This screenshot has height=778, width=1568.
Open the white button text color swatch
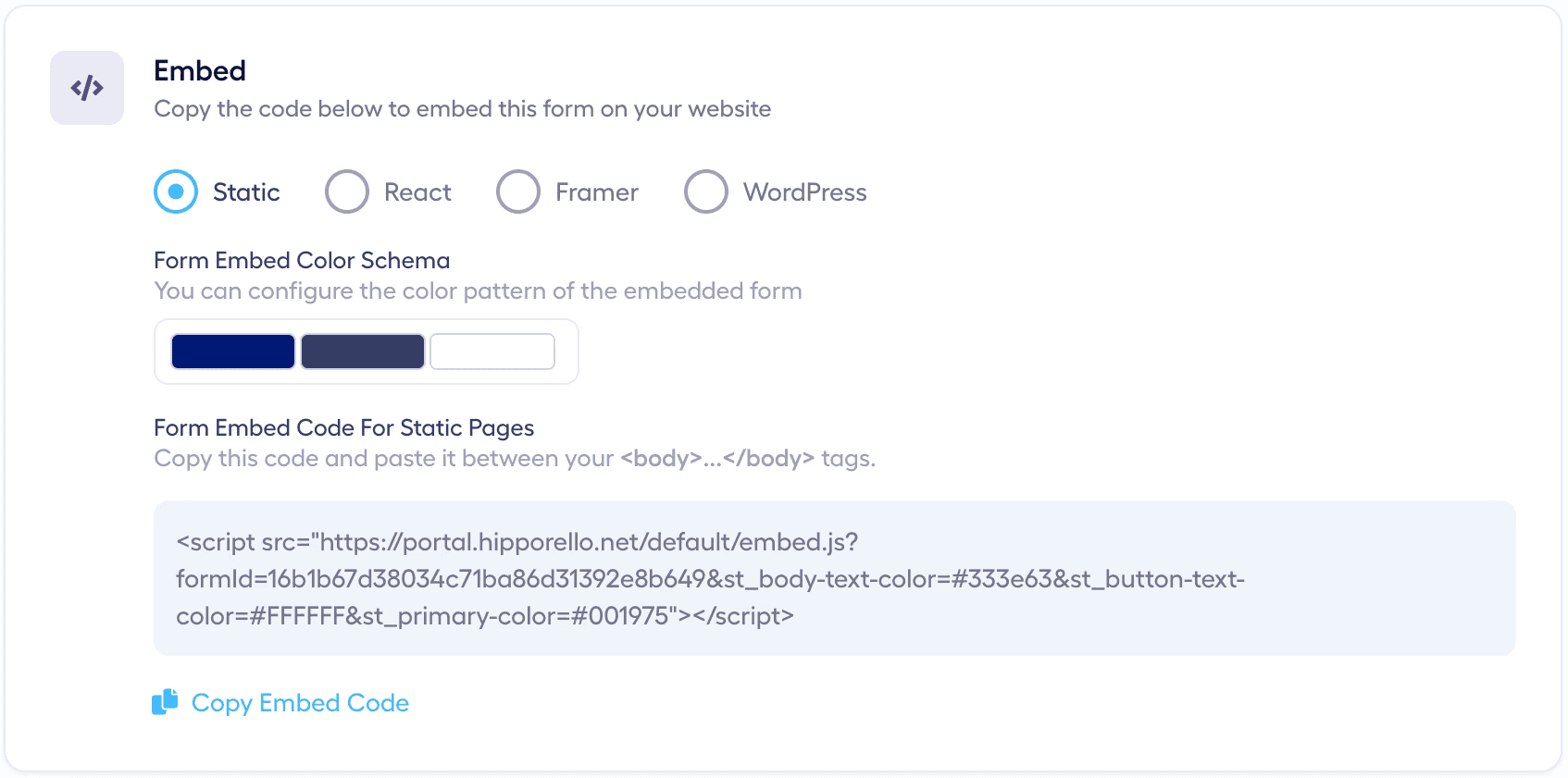click(x=492, y=352)
